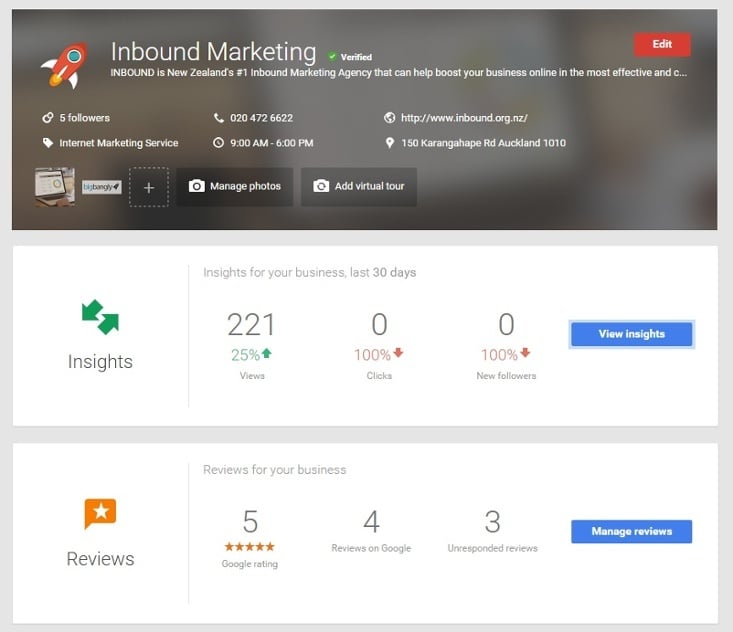The image size is (733, 632).
Task: Click the orange Reviews star icon
Action: [100, 513]
